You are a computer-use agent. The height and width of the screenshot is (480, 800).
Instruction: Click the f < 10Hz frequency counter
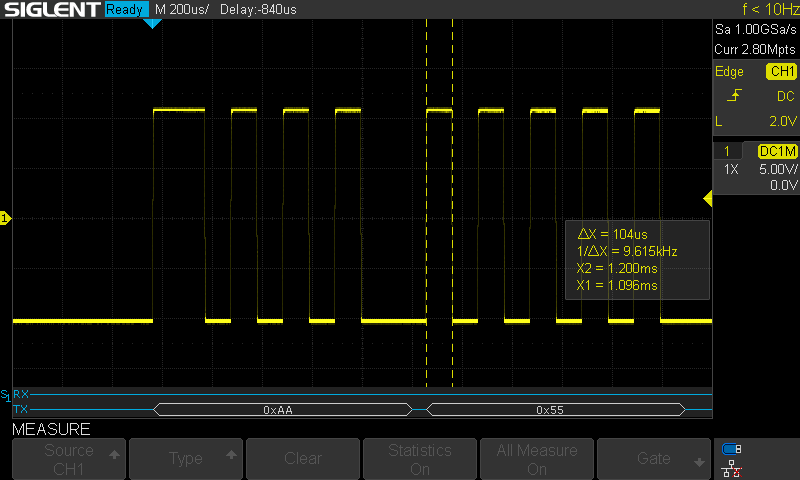click(770, 9)
